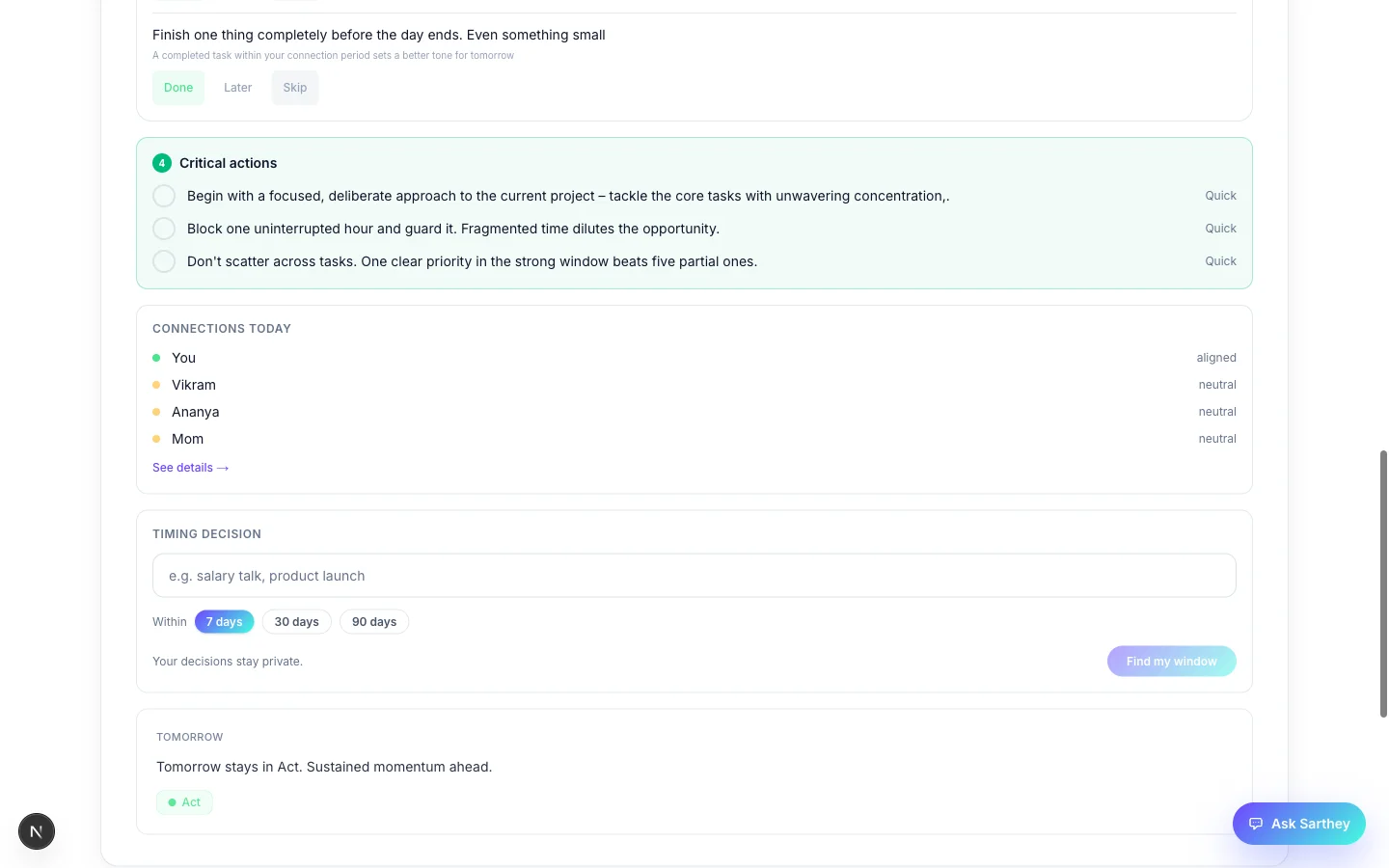
Task: Select Skip on the daily task
Action: 294,87
